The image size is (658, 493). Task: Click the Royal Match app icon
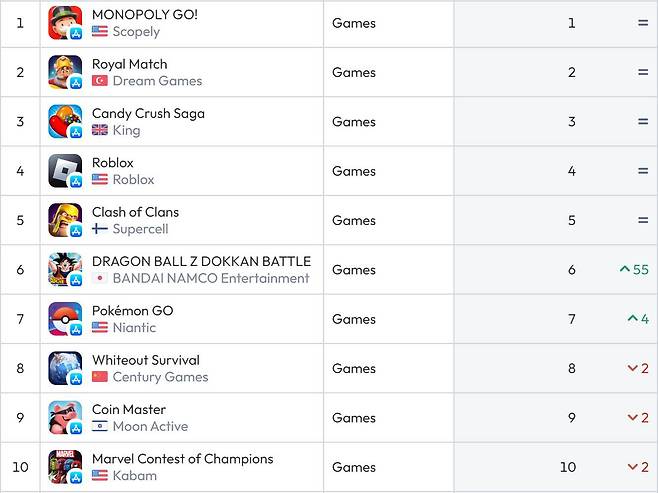[x=65, y=72]
